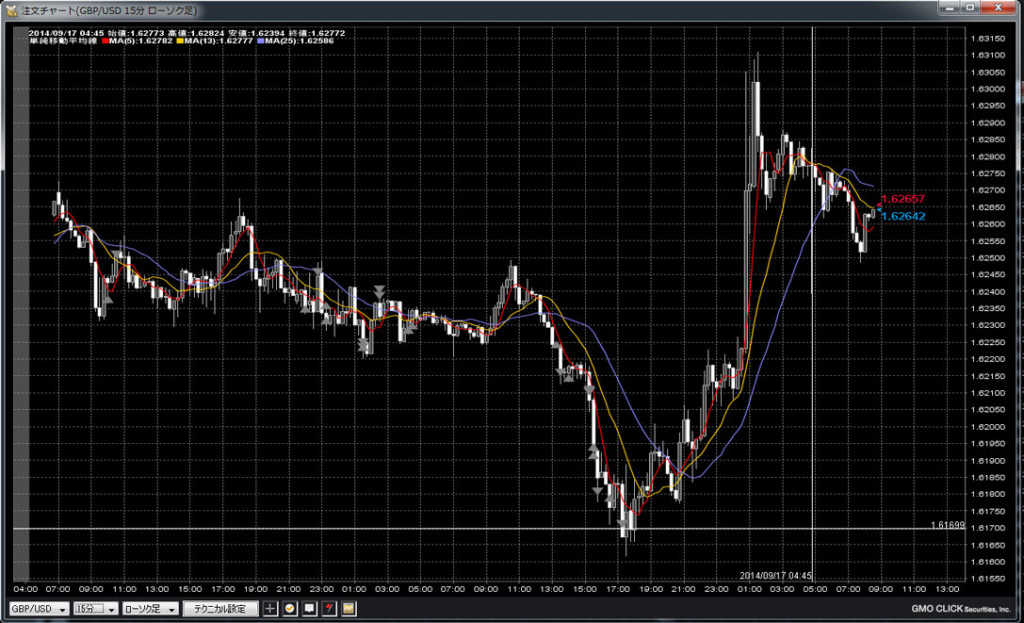Open the GBP/USD currency pair dropdown
The width and height of the screenshot is (1024, 623).
coord(38,608)
